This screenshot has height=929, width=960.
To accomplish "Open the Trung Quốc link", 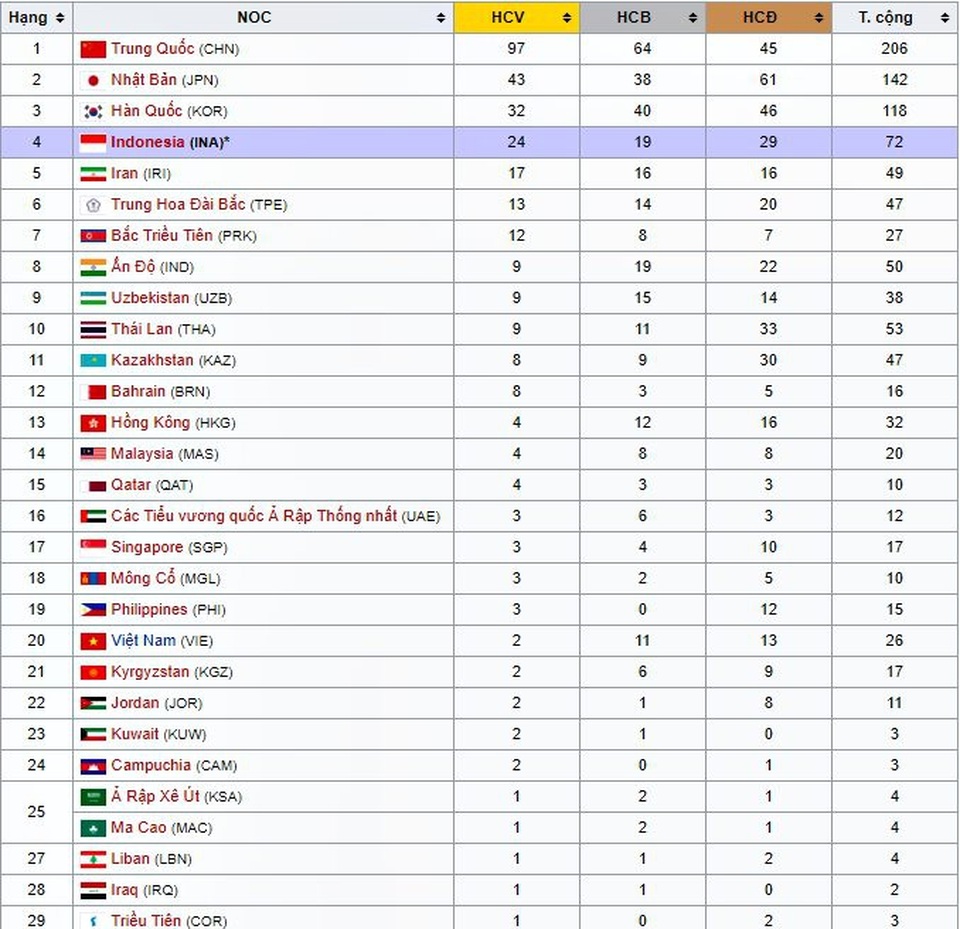I will point(152,49).
